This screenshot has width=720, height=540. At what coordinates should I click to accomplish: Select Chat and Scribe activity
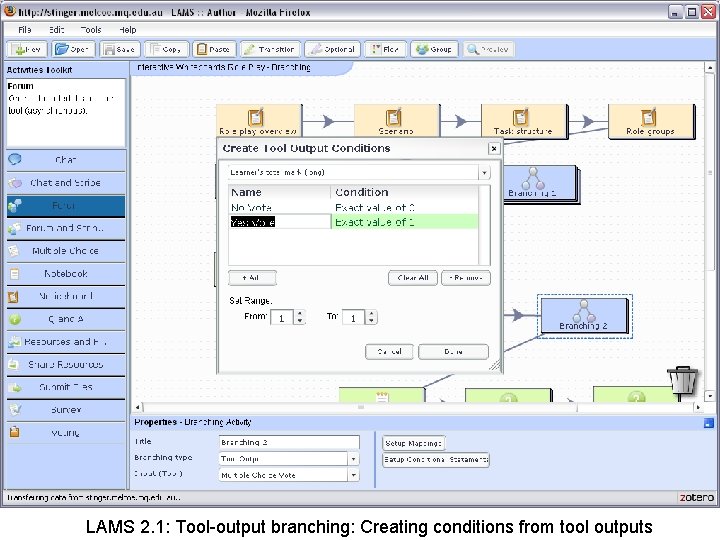click(x=66, y=183)
